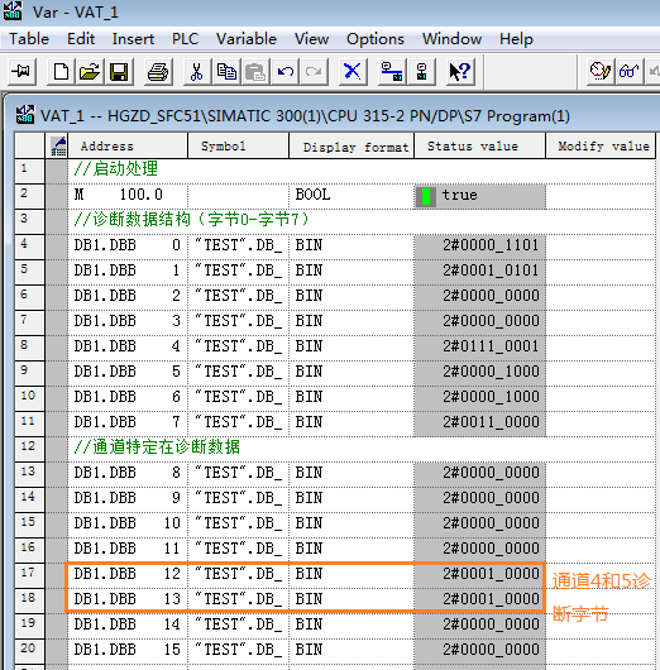Viewport: 660px width, 670px height.
Task: Click the status value of DB1.DBB 14
Action: [x=480, y=625]
